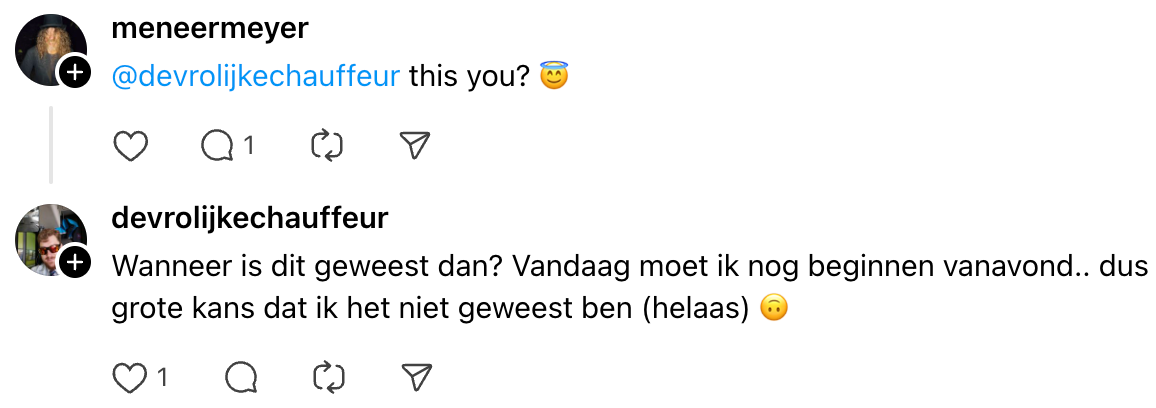The width and height of the screenshot is (1156, 408).
Task: Share devrolijkechauffeur's reply with the paper plane icon
Action: pos(414,377)
